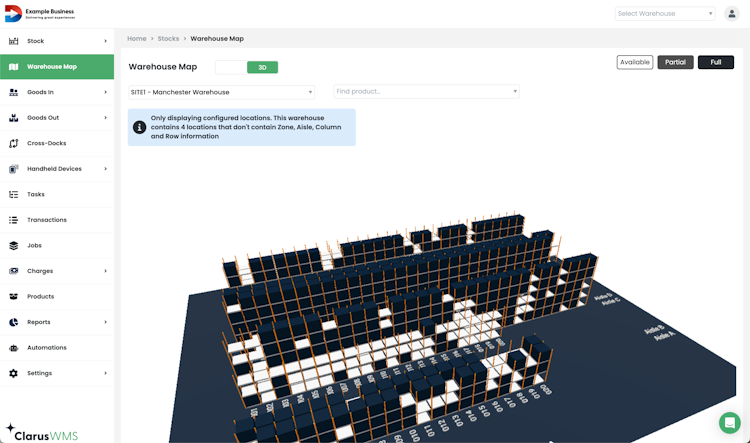Open Products menu item

point(57,297)
